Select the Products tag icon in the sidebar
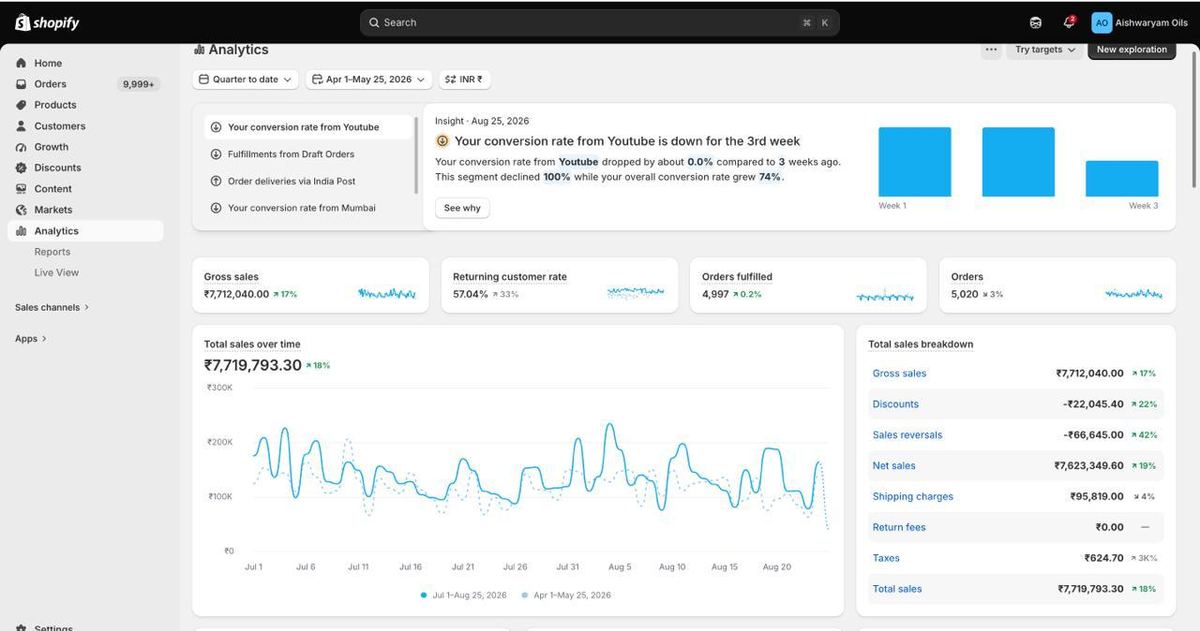1200x631 pixels. [21, 105]
